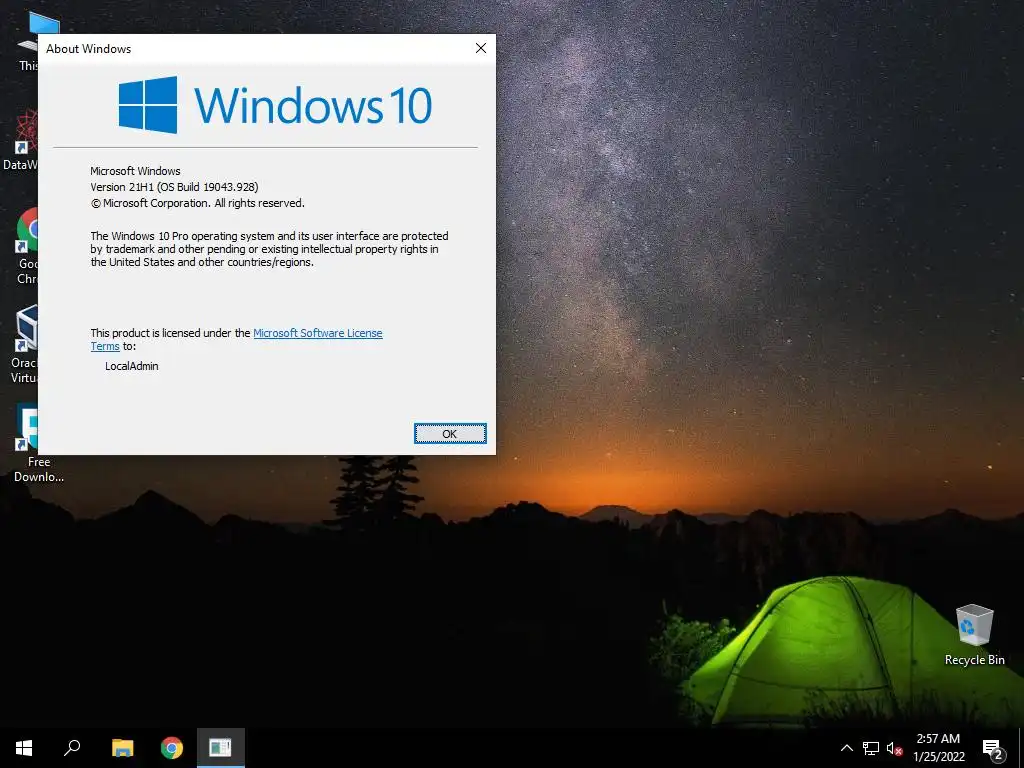Open taskbar search magnifier

pyautogui.click(x=72, y=748)
